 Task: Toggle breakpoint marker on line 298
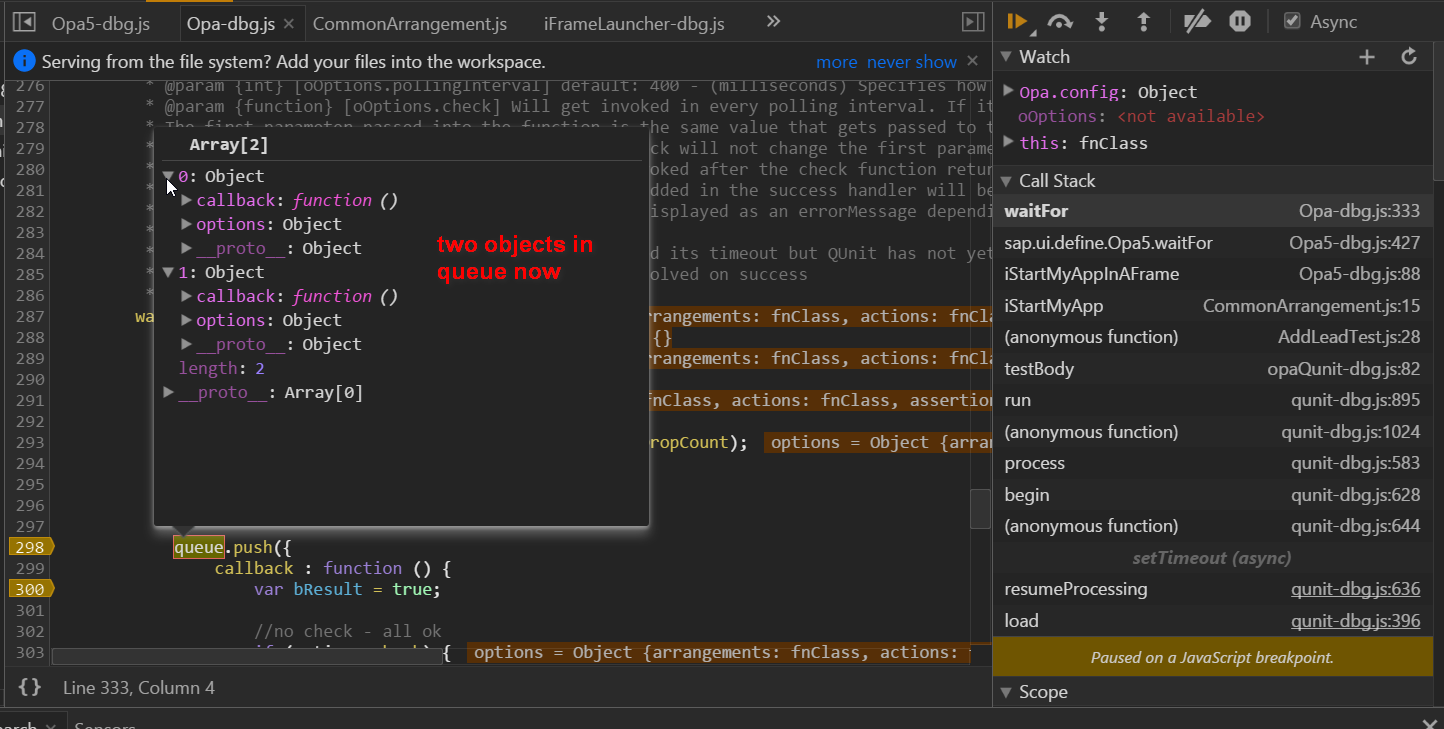pyautogui.click(x=31, y=547)
